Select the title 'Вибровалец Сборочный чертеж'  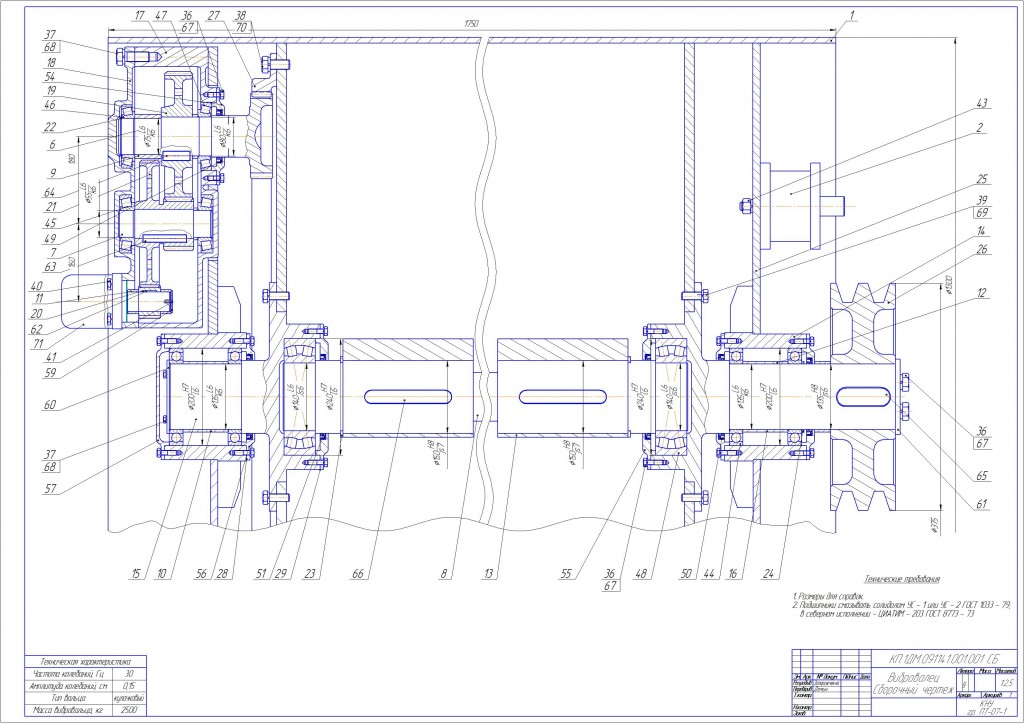[913, 683]
